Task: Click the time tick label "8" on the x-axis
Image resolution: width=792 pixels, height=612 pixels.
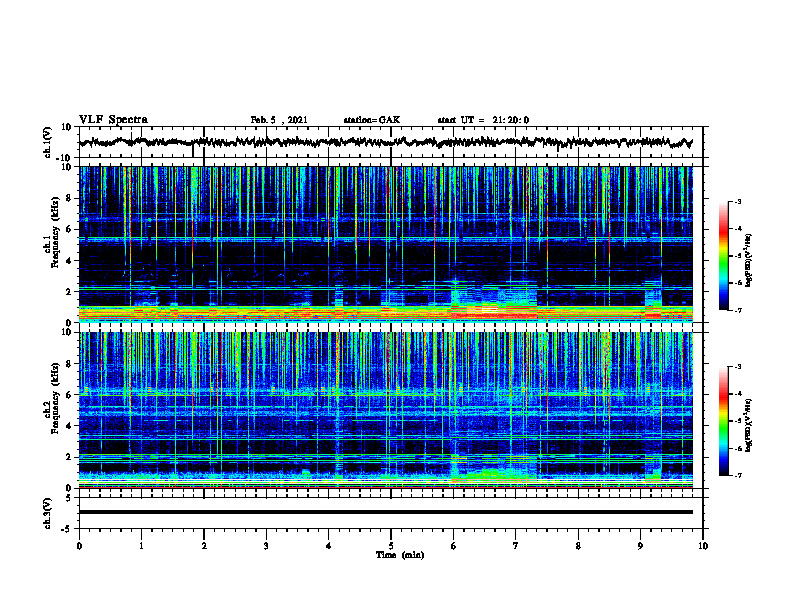Action: (x=578, y=546)
